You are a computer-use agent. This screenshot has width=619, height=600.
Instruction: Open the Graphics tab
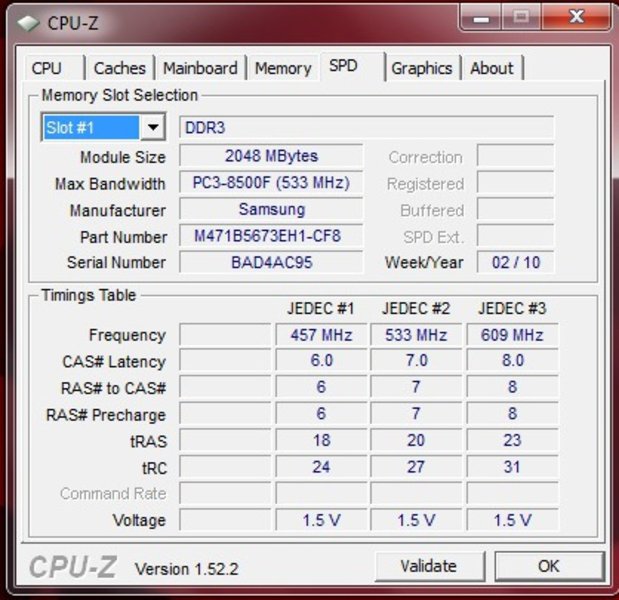click(x=422, y=68)
